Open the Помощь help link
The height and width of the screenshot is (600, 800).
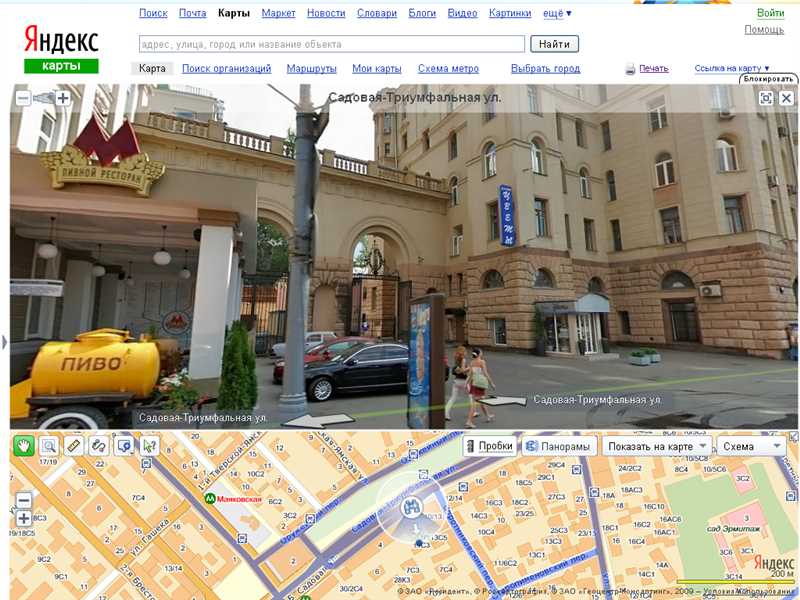coord(764,30)
